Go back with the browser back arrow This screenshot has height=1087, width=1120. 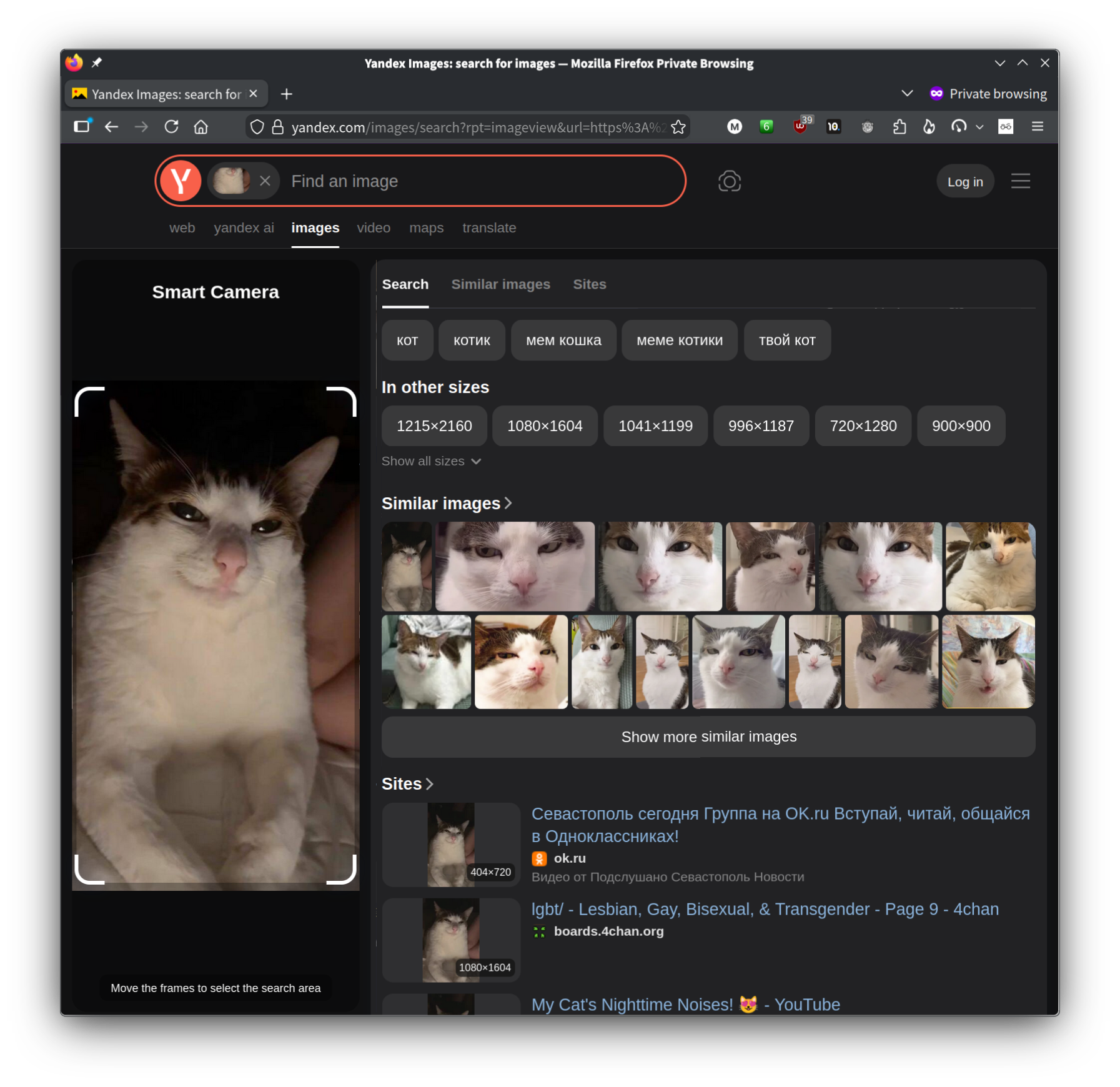pyautogui.click(x=112, y=127)
